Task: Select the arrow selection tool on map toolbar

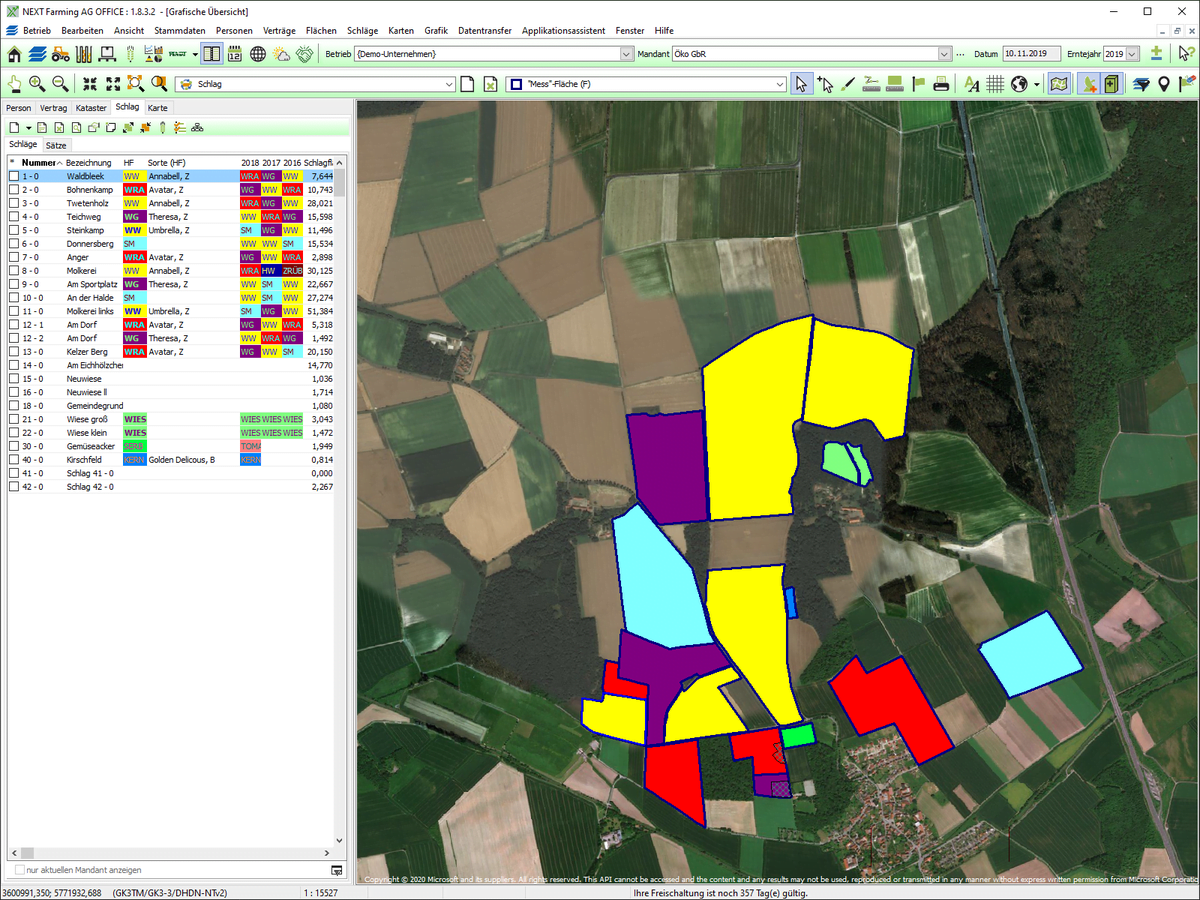Action: pyautogui.click(x=803, y=83)
